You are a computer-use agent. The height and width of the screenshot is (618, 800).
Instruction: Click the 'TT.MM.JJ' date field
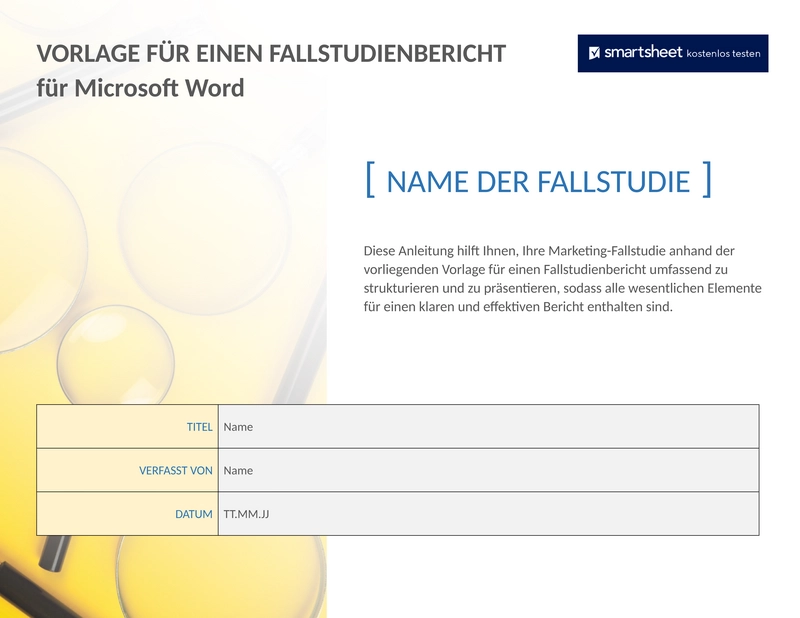click(488, 514)
